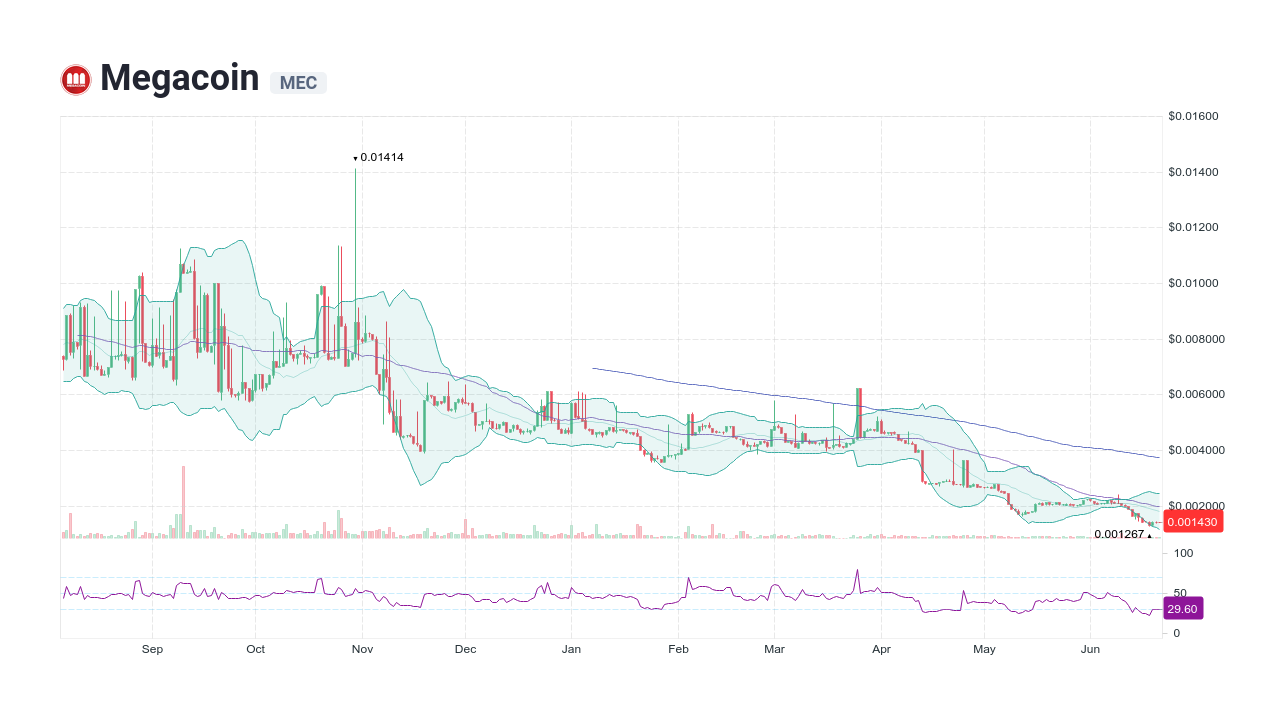Click the Nov month label

tap(362, 649)
